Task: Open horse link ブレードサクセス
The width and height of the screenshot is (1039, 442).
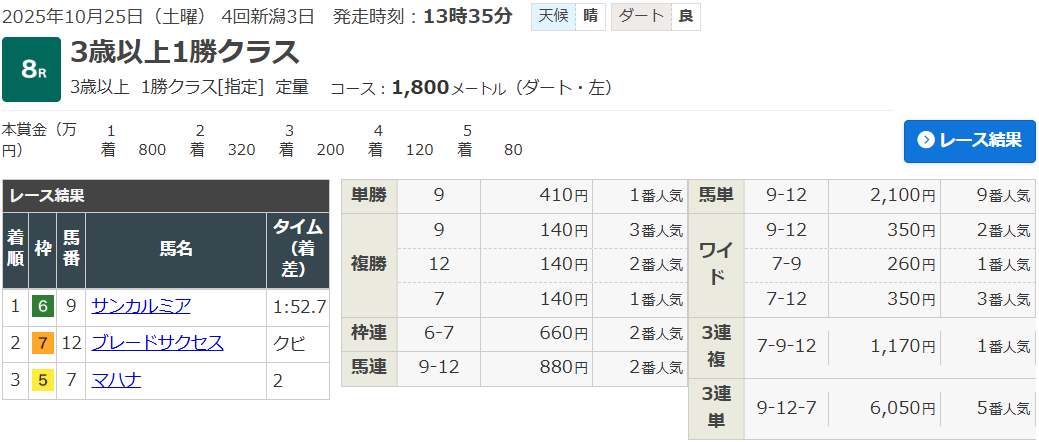Action: tap(158, 343)
